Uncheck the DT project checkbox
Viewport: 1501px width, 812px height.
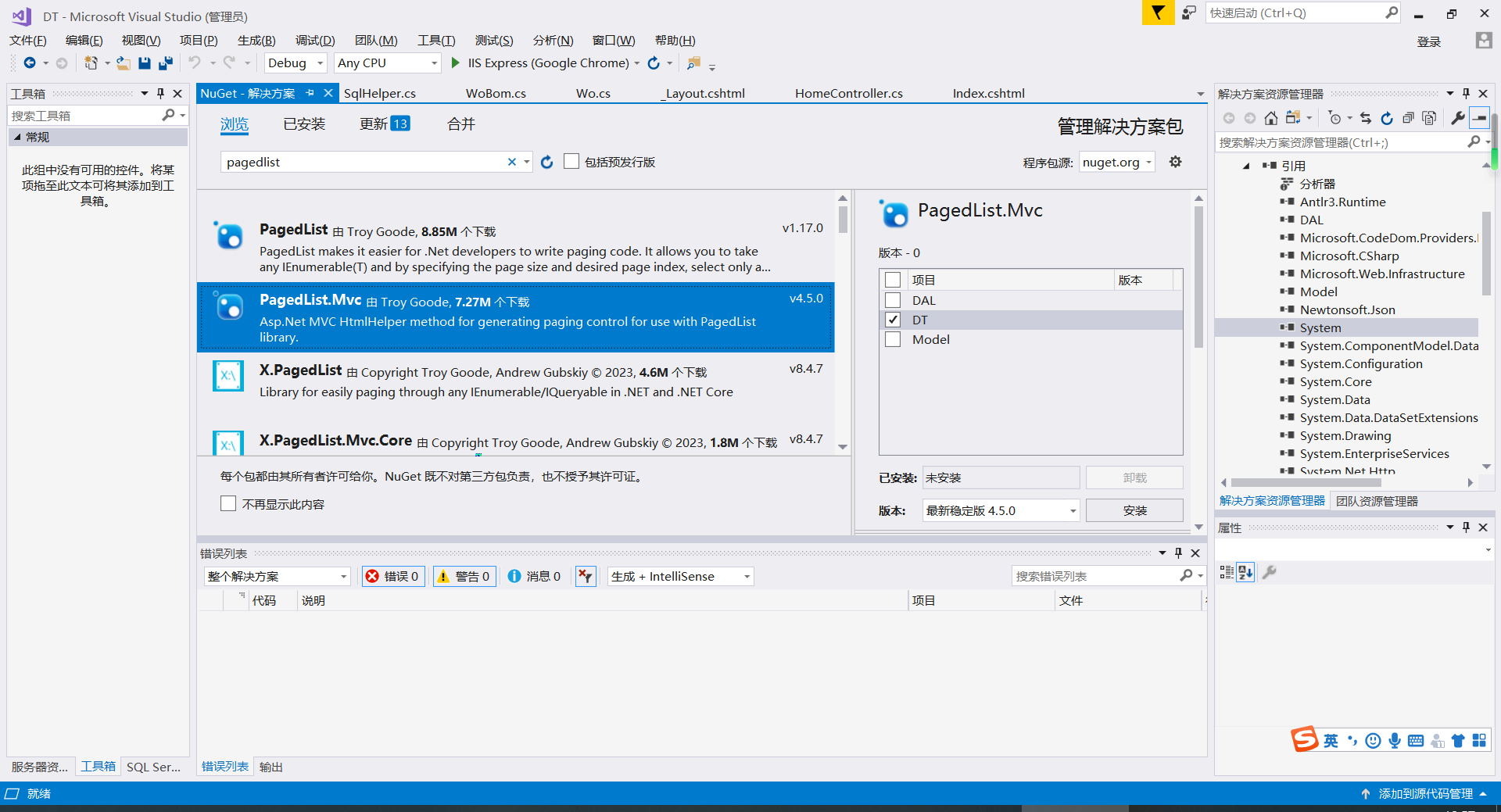893,320
